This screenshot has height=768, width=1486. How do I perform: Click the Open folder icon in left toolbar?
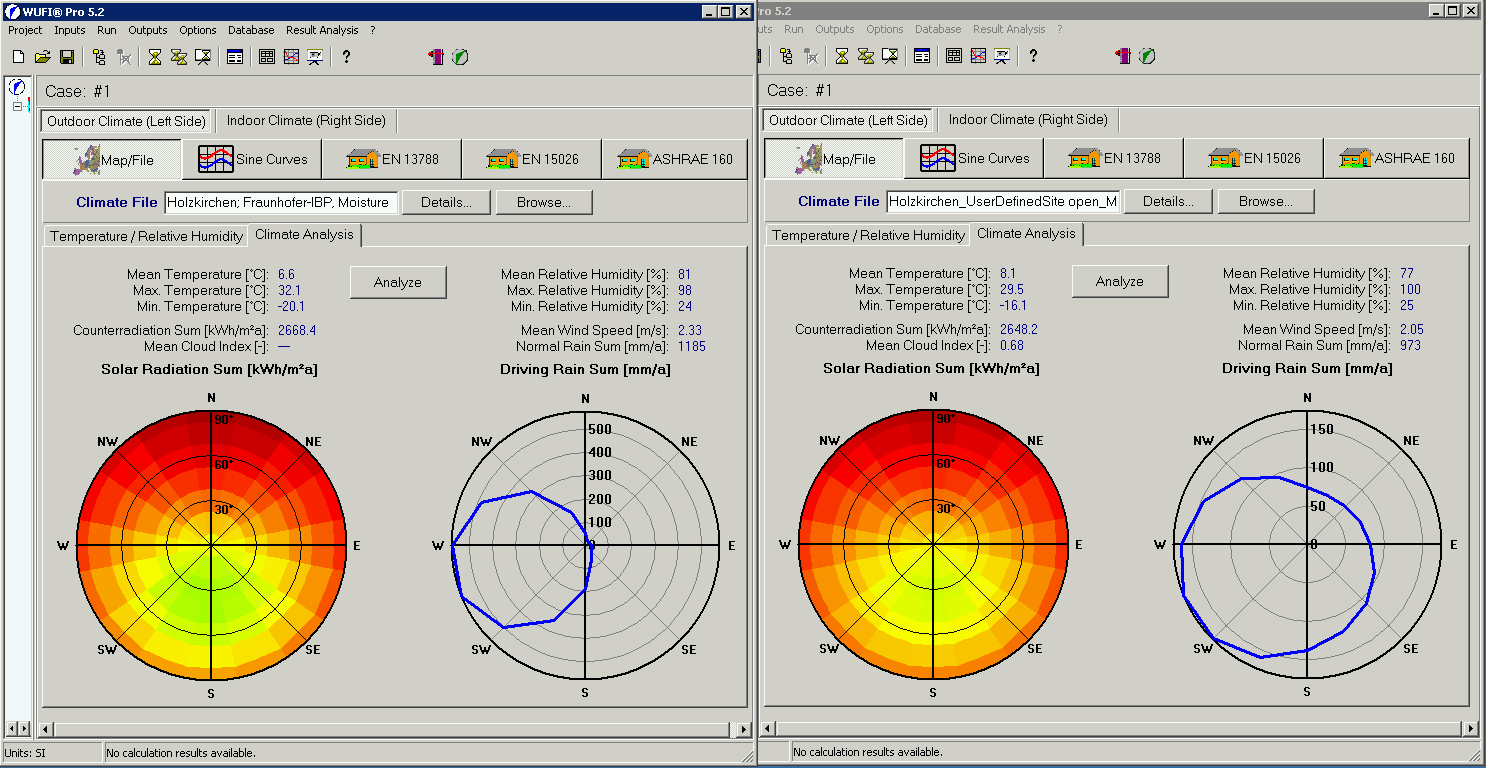pyautogui.click(x=42, y=57)
